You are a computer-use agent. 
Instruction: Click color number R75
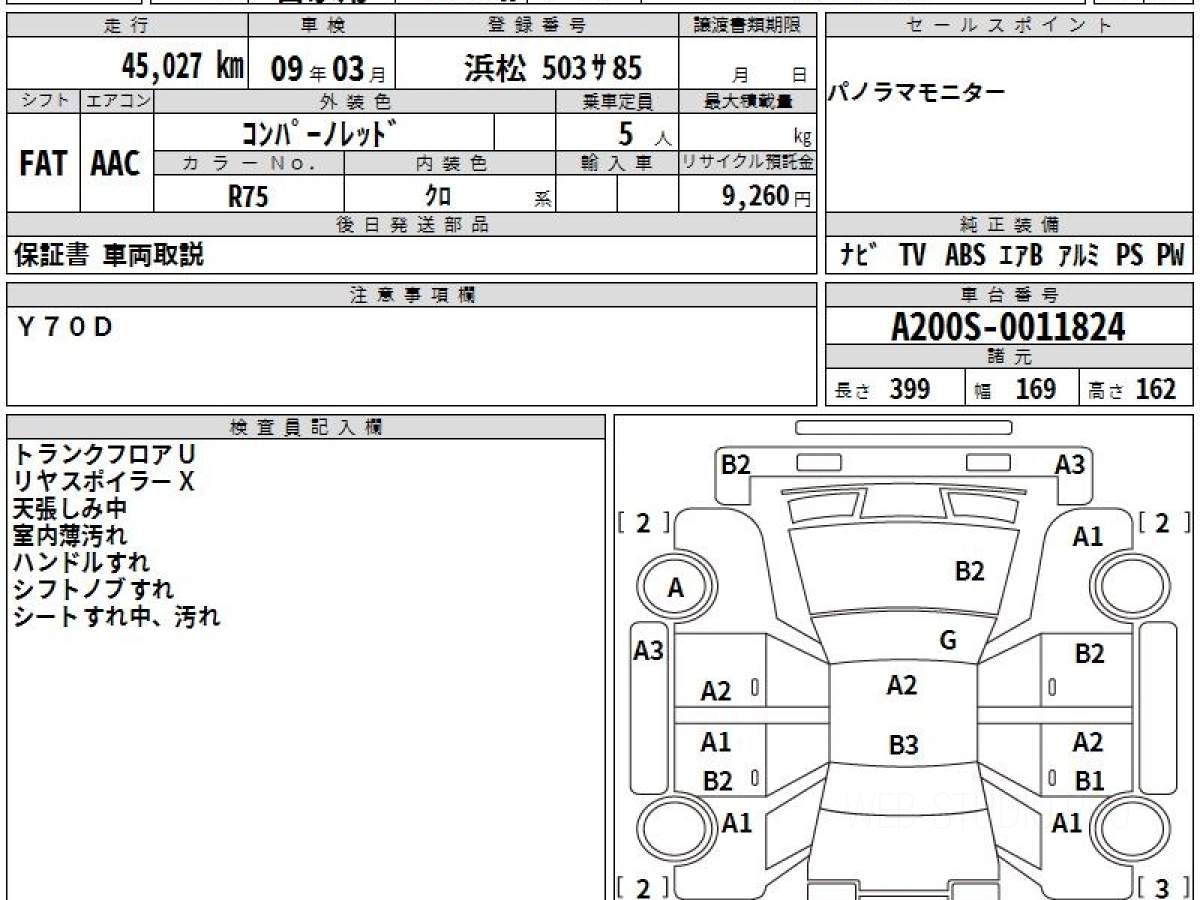(248, 196)
